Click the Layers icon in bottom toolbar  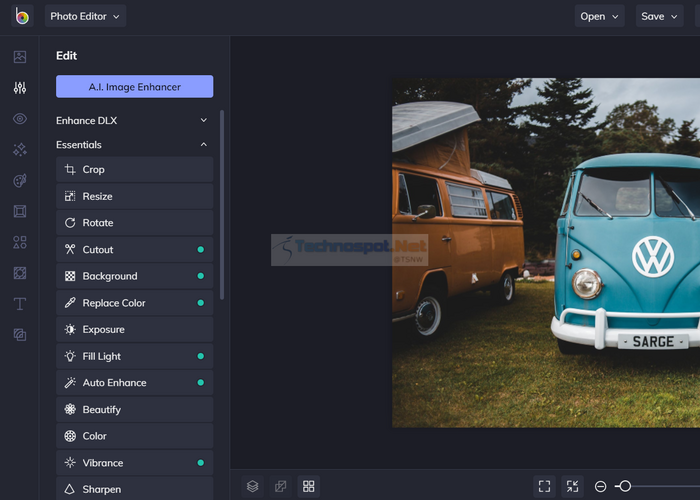[x=253, y=486]
